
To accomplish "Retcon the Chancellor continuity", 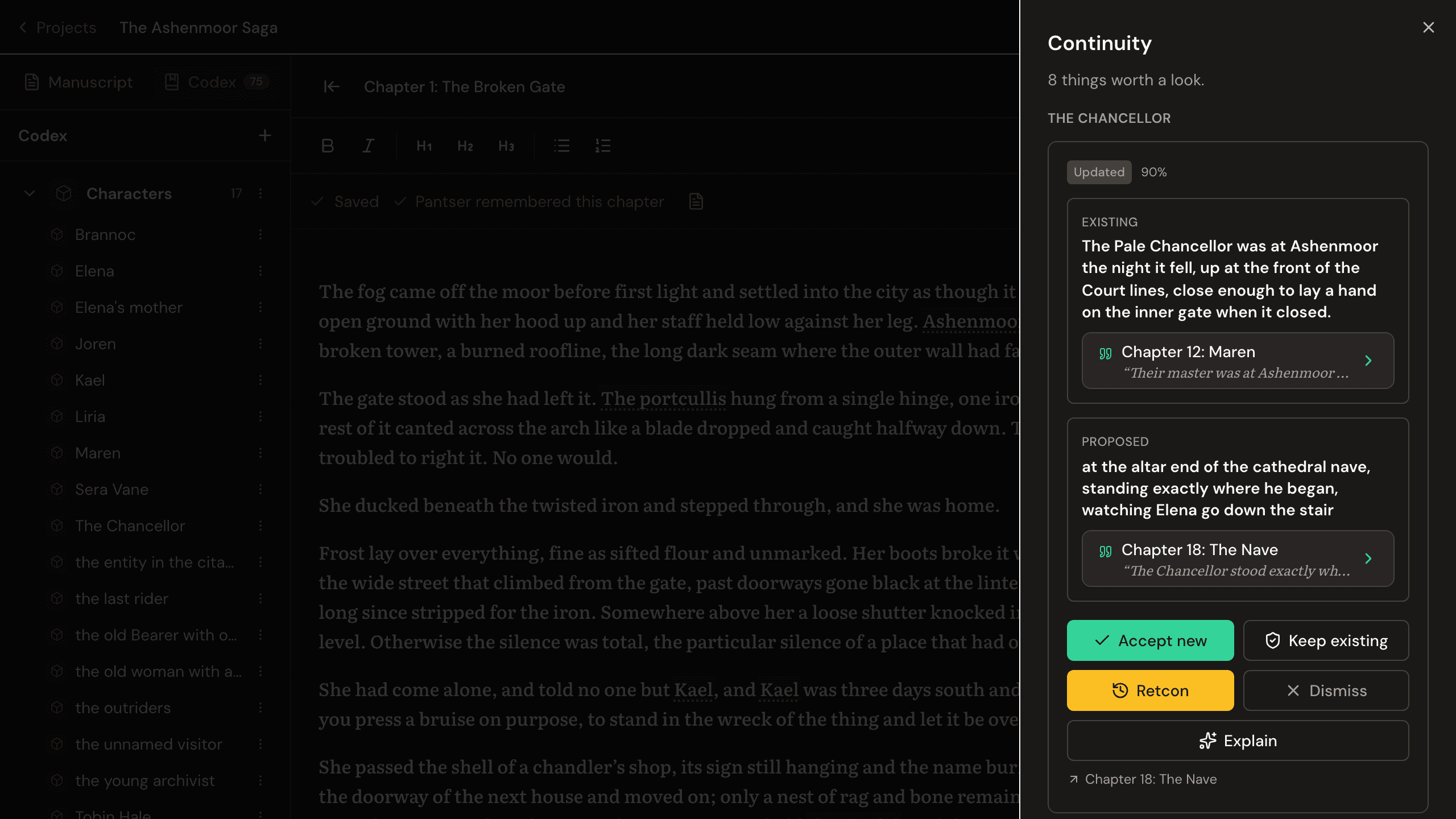I will pos(1150,690).
